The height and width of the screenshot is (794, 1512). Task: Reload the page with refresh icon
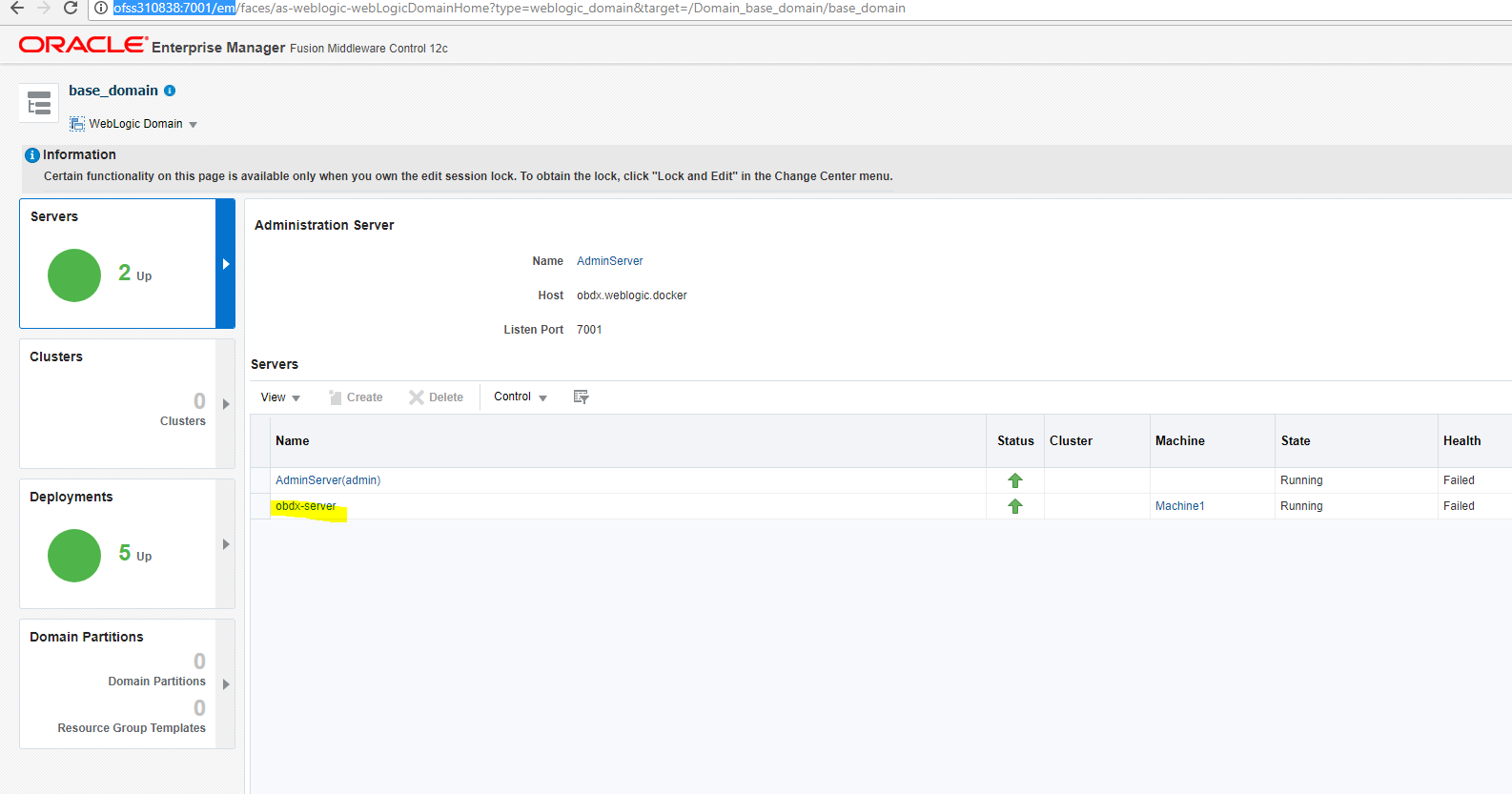pos(71,8)
